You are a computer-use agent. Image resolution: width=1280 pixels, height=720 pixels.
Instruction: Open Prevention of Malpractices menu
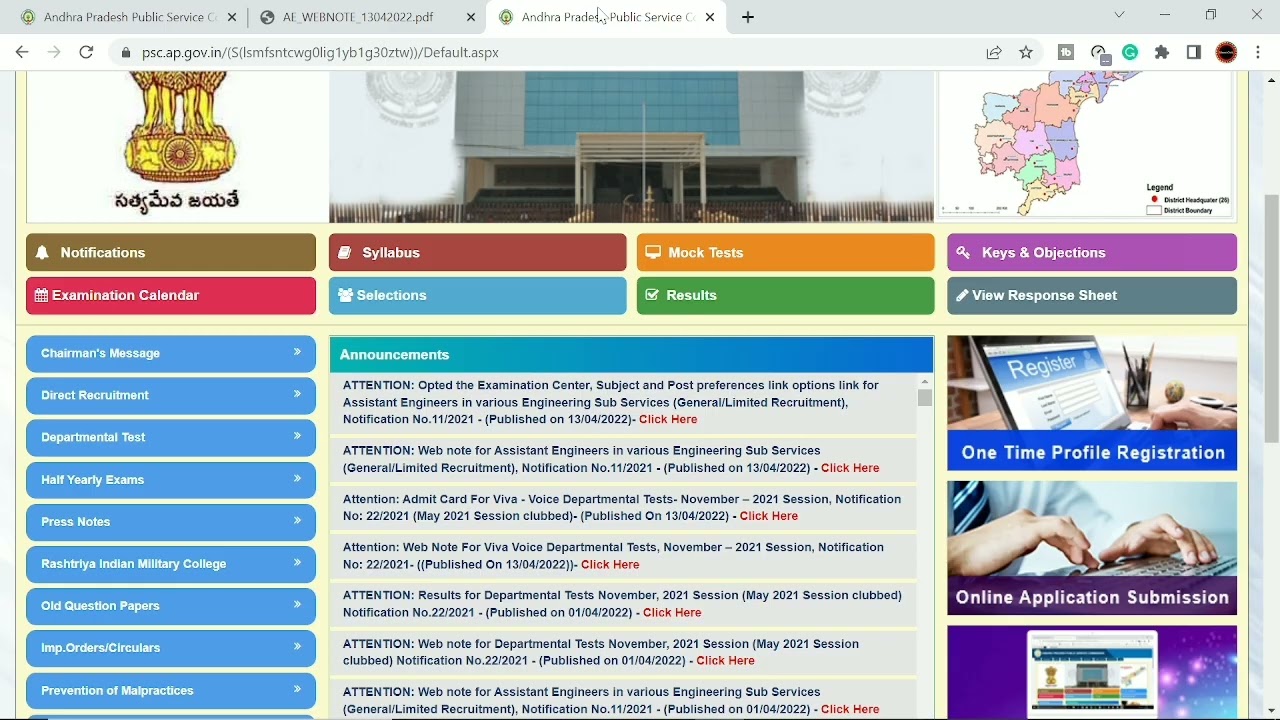coord(171,691)
